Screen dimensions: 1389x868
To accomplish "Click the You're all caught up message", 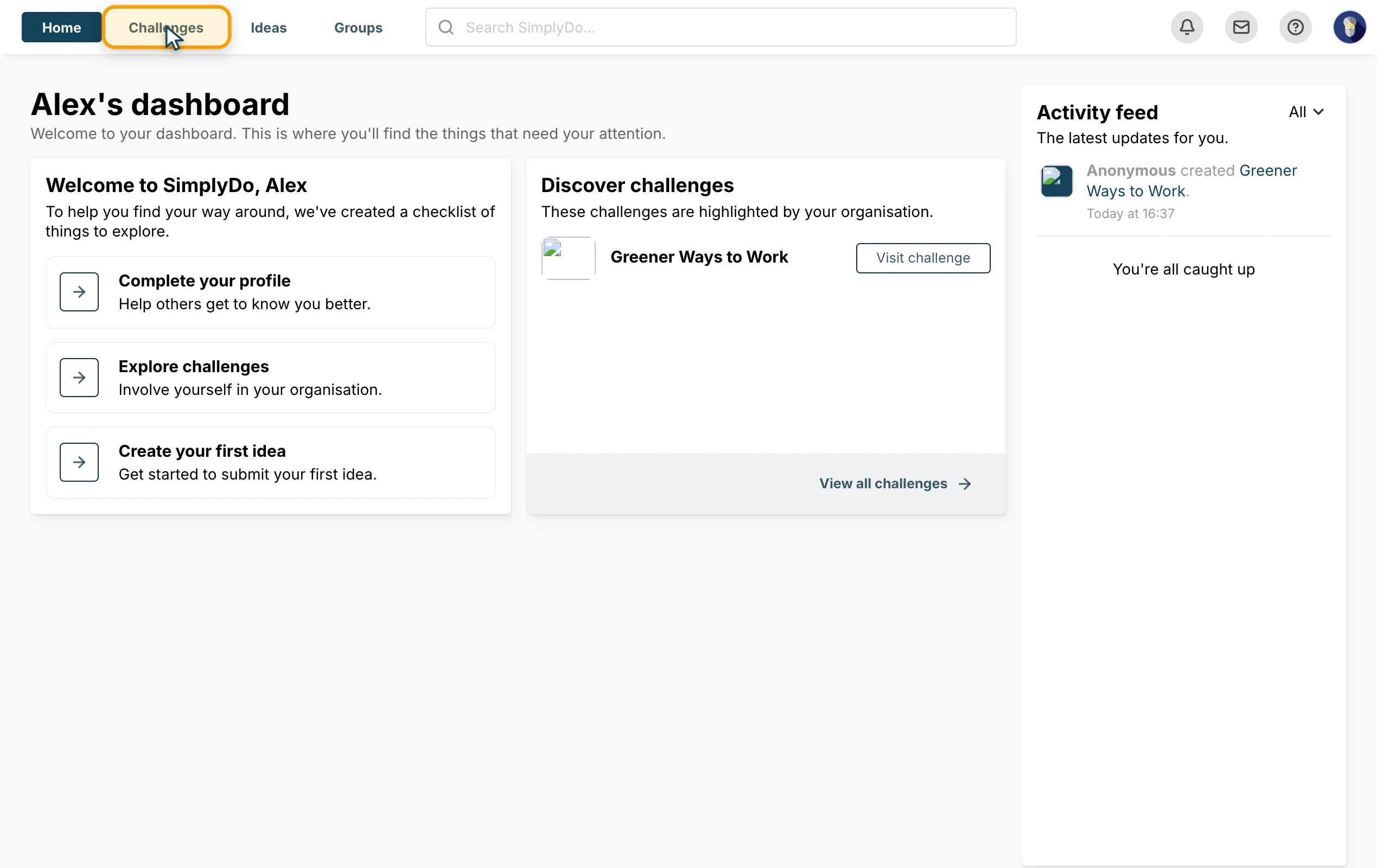I will 1183,269.
